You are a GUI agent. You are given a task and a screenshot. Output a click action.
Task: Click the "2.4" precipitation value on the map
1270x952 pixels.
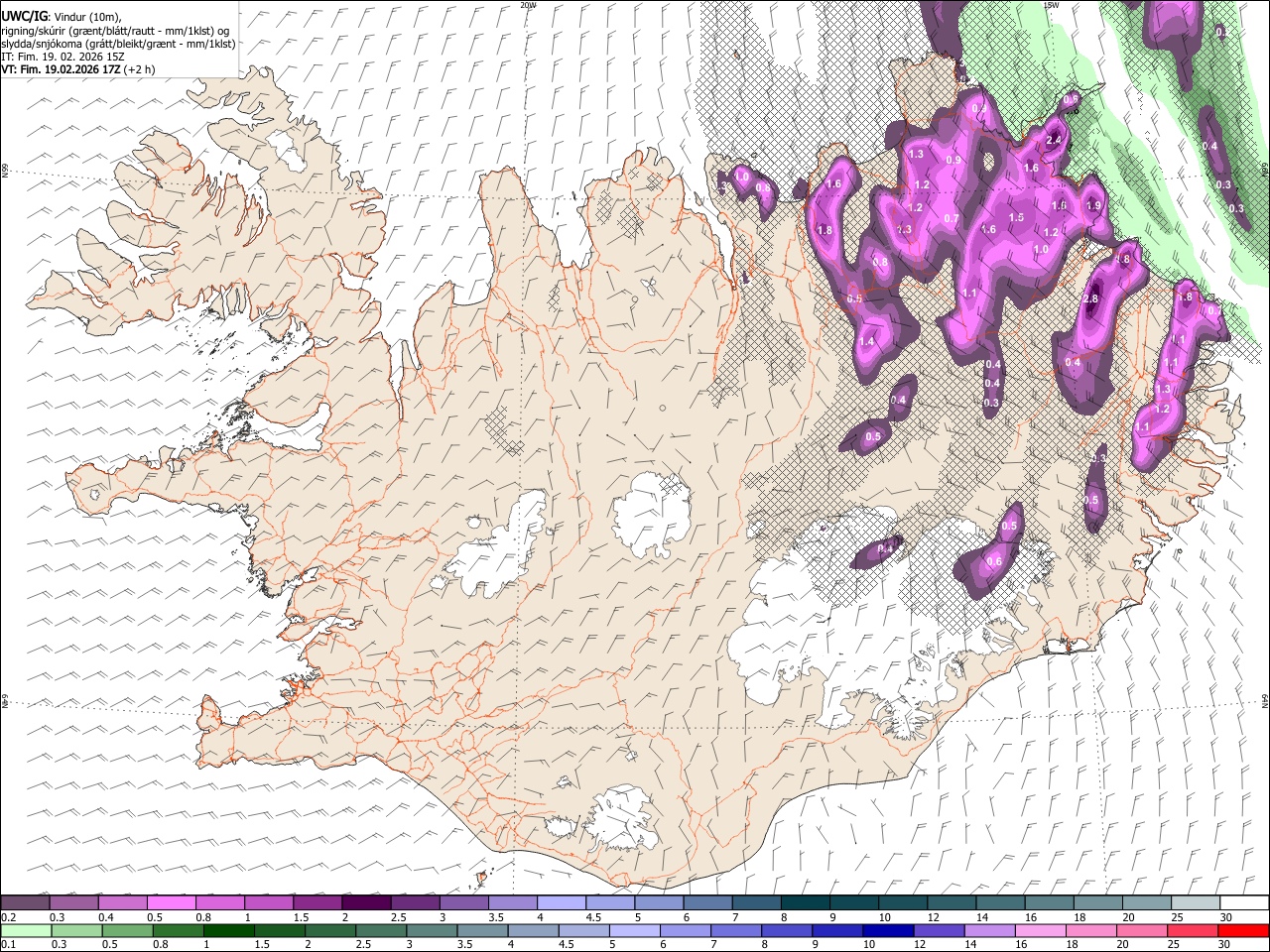(1055, 141)
